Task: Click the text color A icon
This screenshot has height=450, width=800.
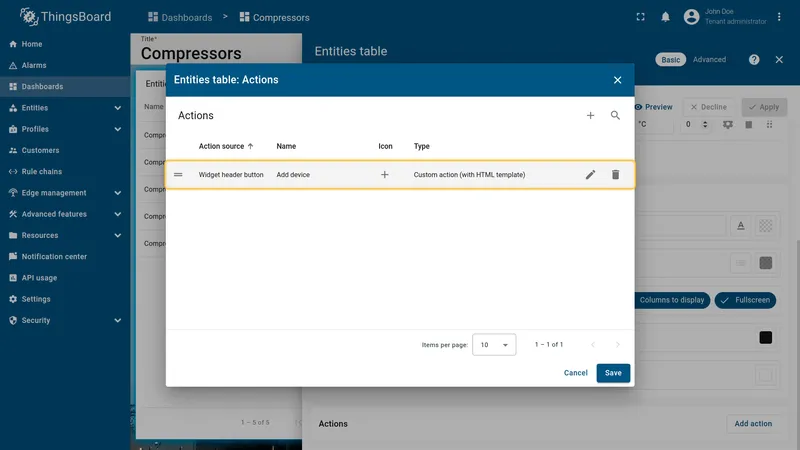Action: [741, 226]
